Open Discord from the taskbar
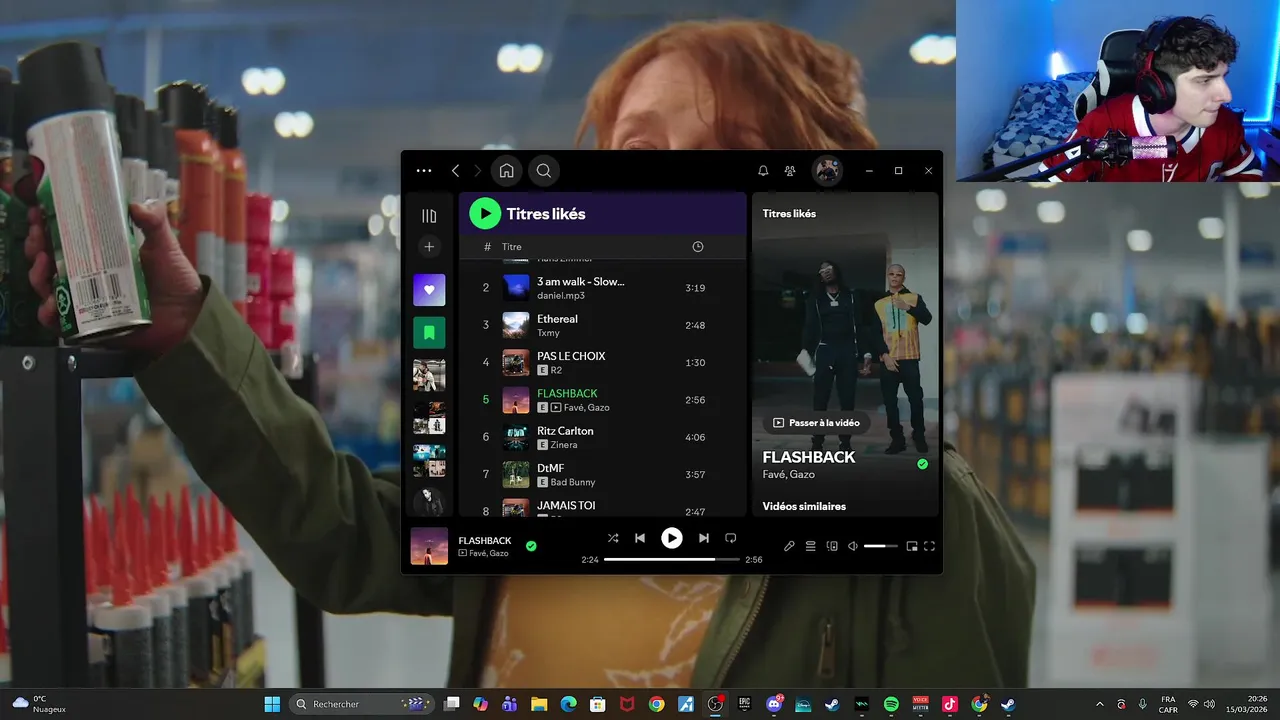Image resolution: width=1280 pixels, height=720 pixels. coord(774,704)
